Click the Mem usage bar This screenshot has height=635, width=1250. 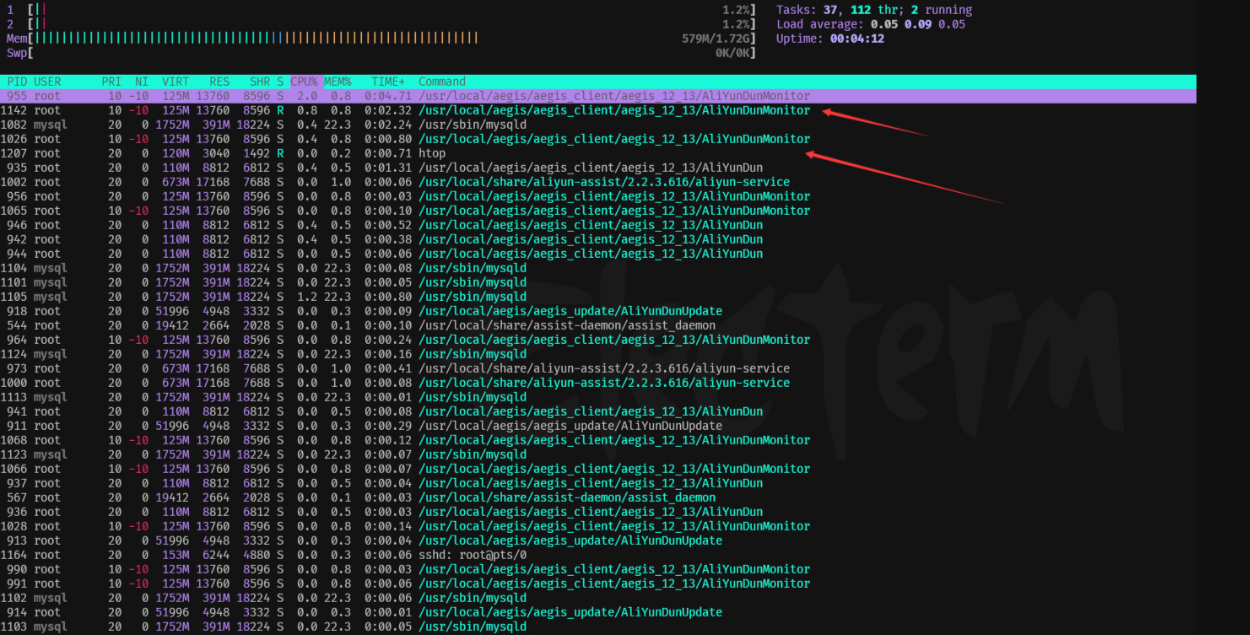coord(380,38)
